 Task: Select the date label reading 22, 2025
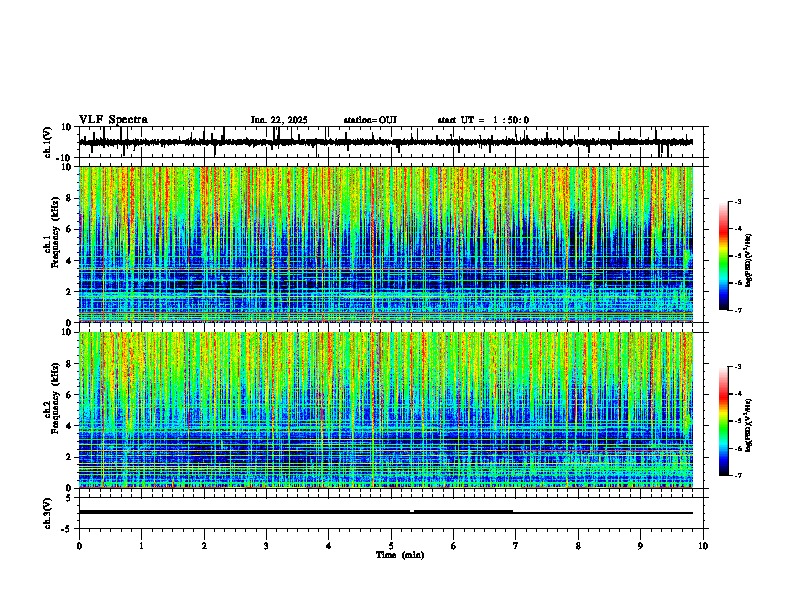[x=288, y=120]
